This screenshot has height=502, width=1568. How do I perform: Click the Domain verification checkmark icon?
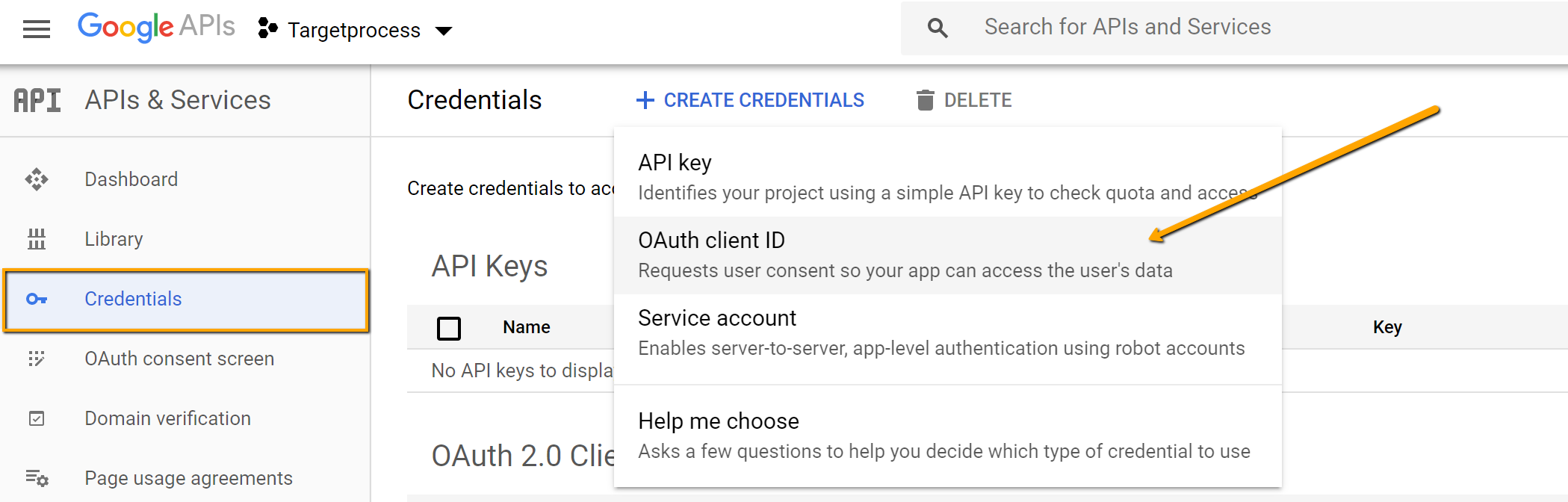[x=37, y=418]
